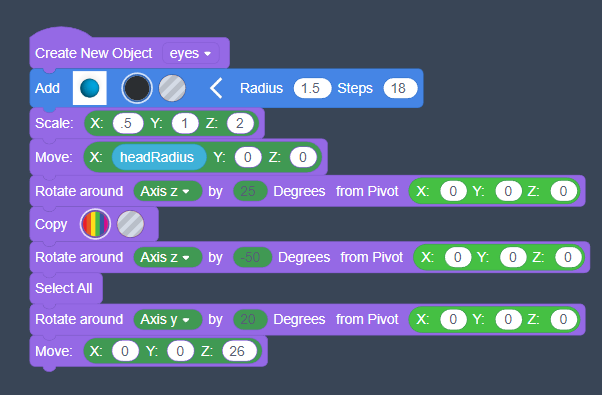Open the eyes object dropdown
This screenshot has width=602, height=395.
tap(190, 53)
